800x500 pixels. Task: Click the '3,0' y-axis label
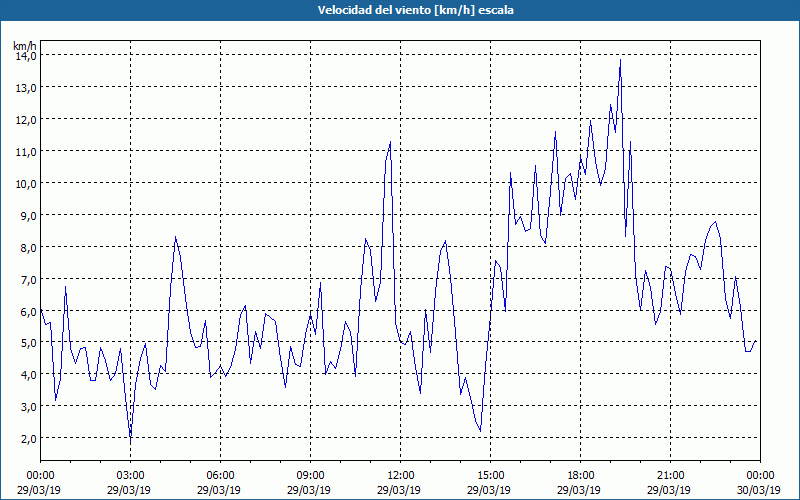click(28, 407)
